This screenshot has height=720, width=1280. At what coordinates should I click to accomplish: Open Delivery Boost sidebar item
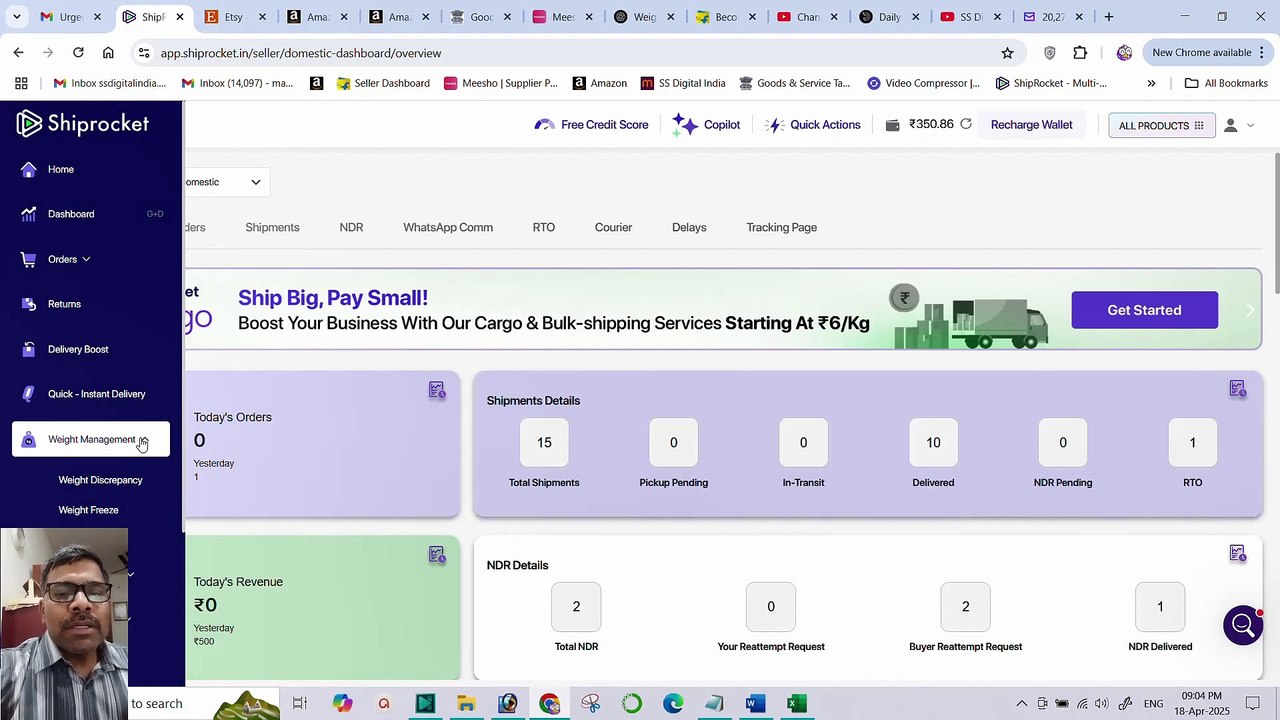pyautogui.click(x=78, y=349)
